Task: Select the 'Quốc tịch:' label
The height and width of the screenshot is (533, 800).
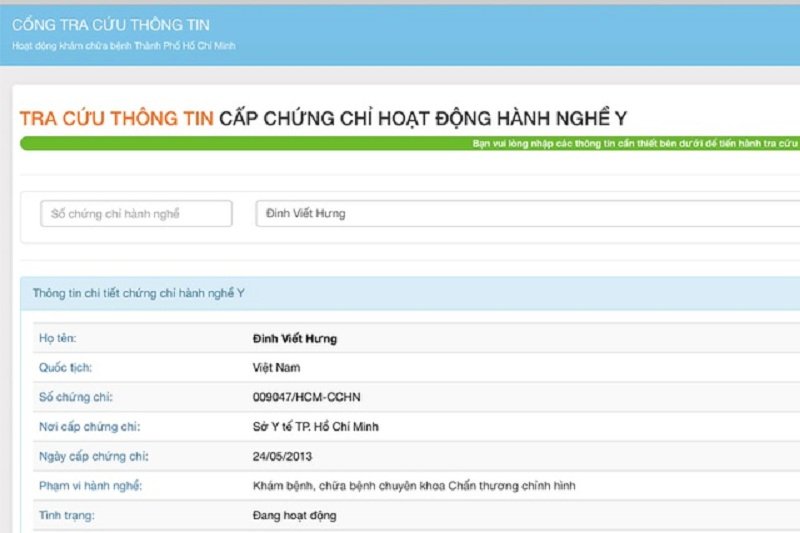Action: 65,368
